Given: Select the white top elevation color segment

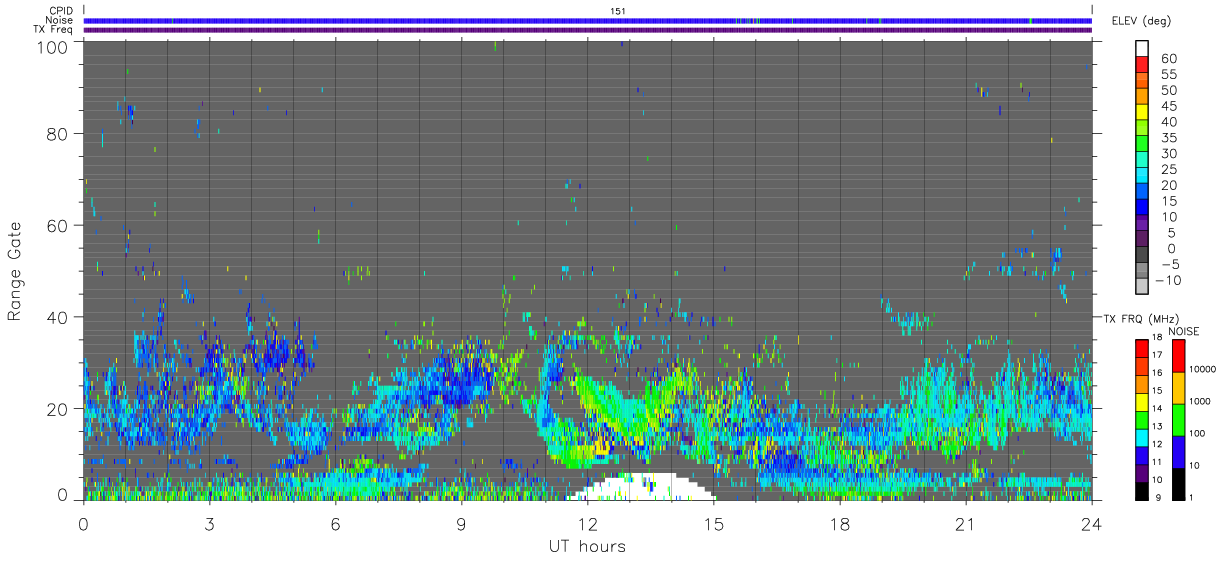Looking at the screenshot, I should (1142, 48).
